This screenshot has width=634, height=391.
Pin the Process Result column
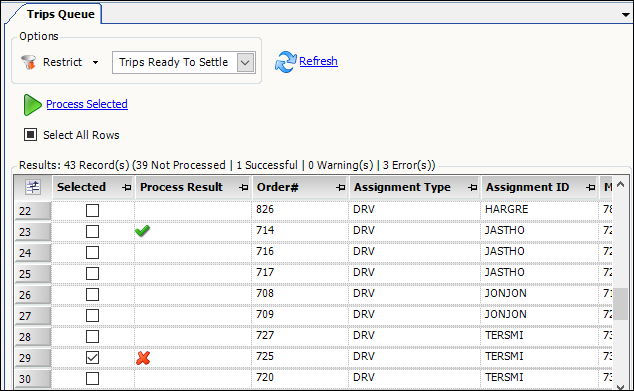pyautogui.click(x=243, y=187)
